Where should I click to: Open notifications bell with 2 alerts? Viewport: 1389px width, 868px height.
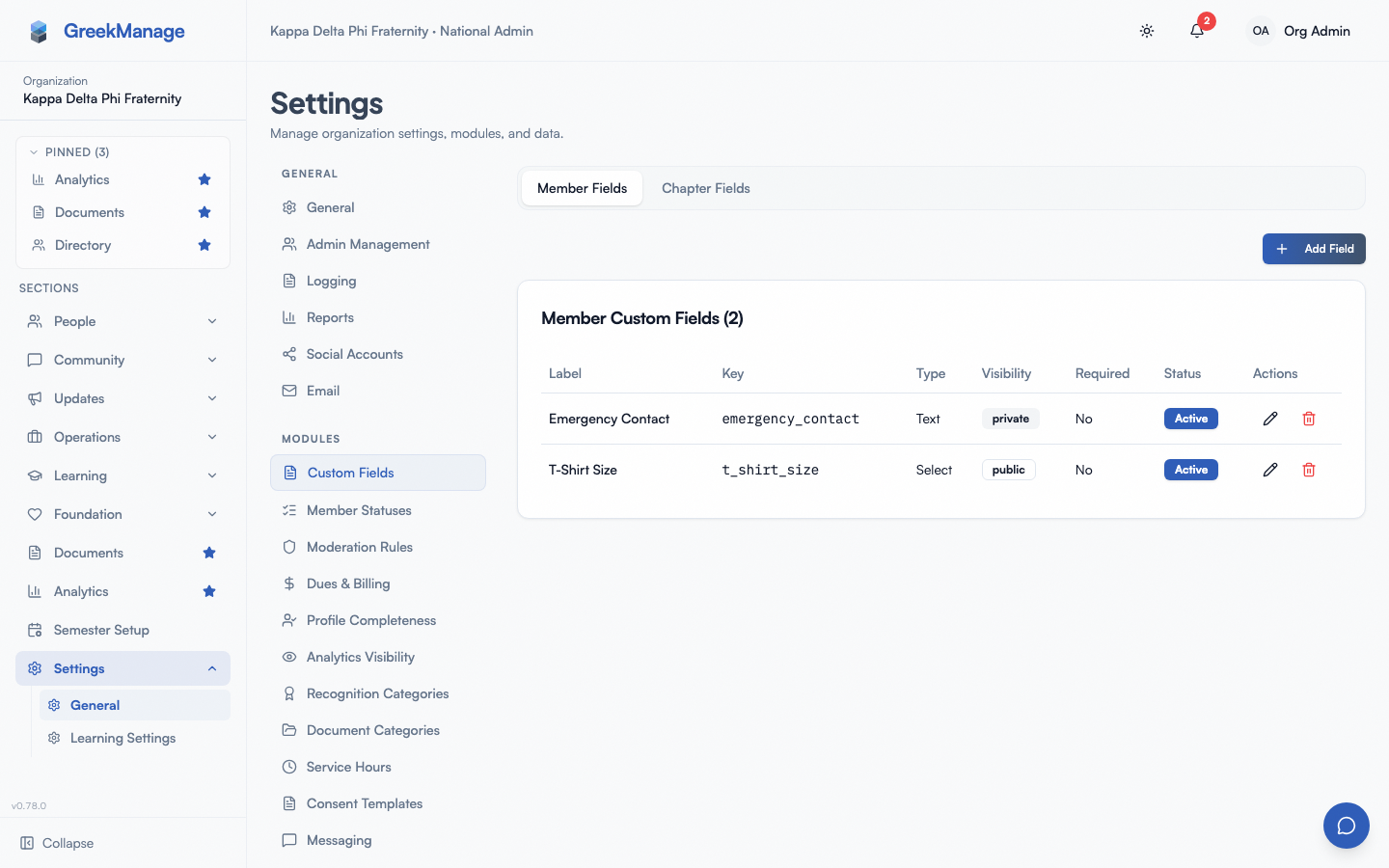click(x=1197, y=31)
